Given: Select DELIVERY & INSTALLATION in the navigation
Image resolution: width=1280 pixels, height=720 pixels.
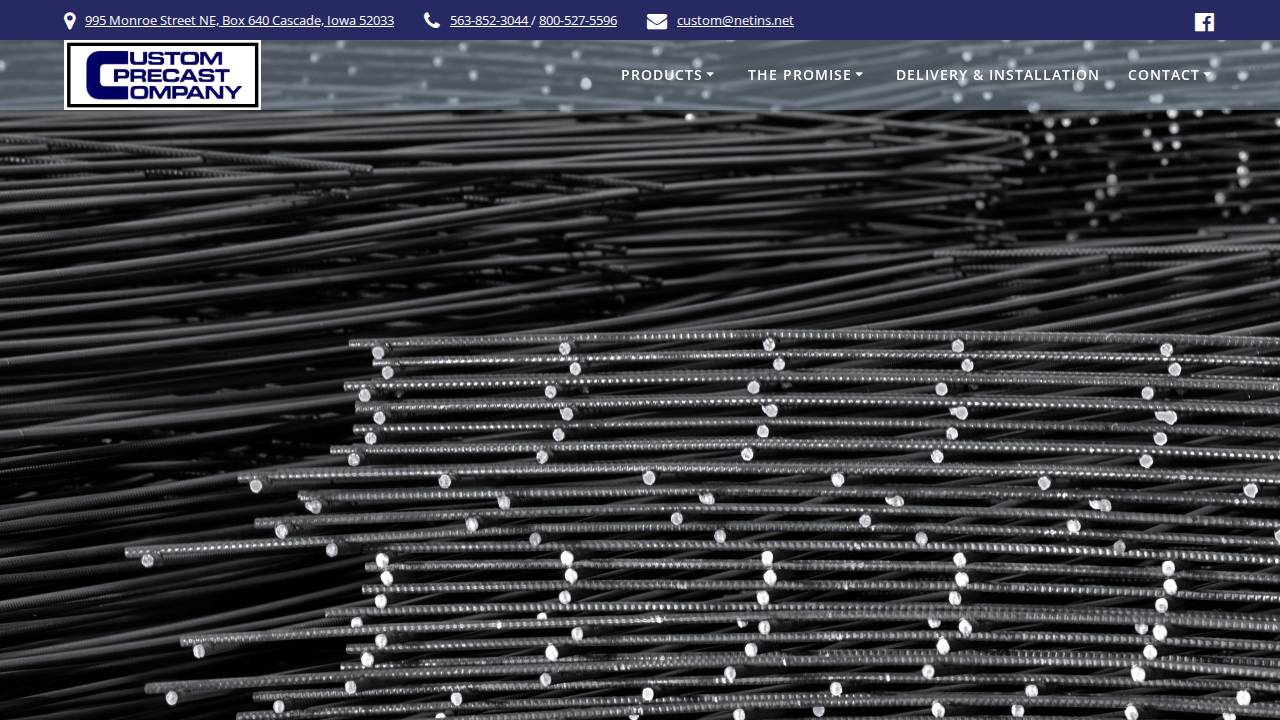Looking at the screenshot, I should tap(997, 75).
